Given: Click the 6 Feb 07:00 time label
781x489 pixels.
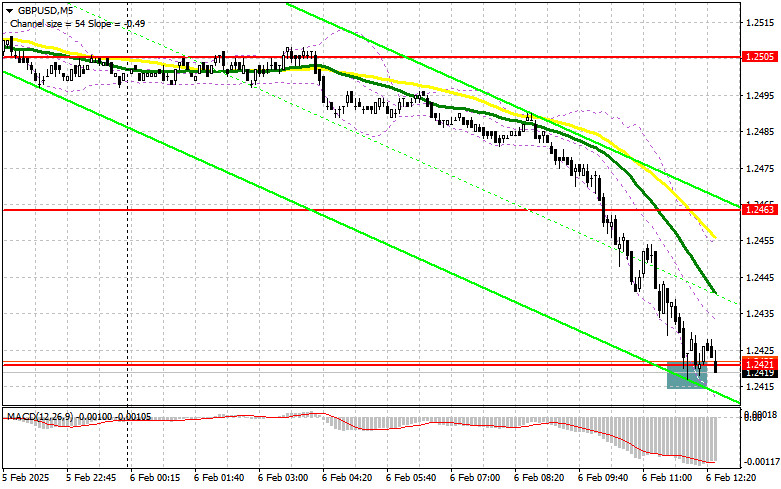Looking at the screenshot, I should click(x=475, y=478).
